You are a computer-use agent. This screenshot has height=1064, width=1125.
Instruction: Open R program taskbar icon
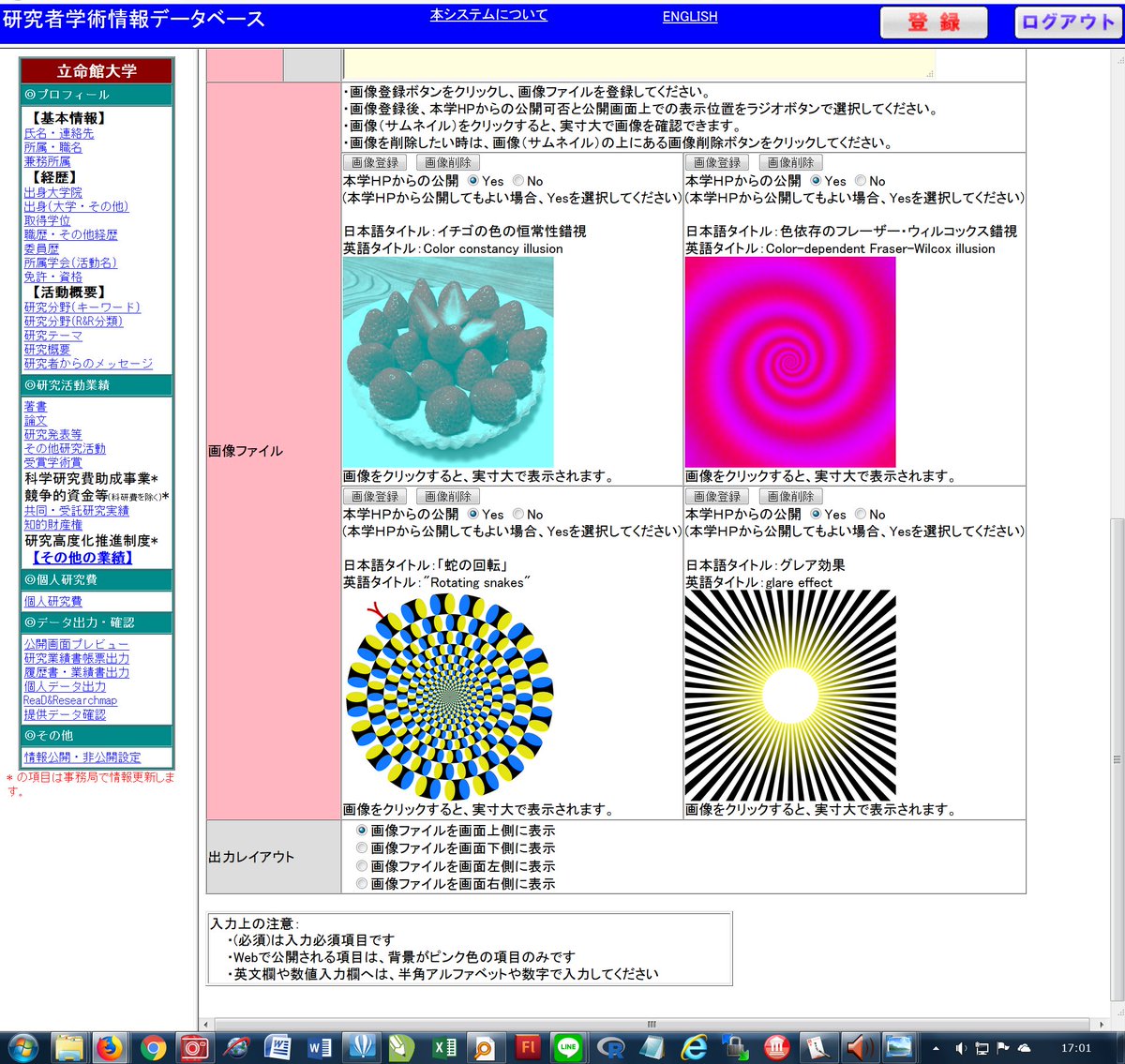click(x=611, y=1047)
